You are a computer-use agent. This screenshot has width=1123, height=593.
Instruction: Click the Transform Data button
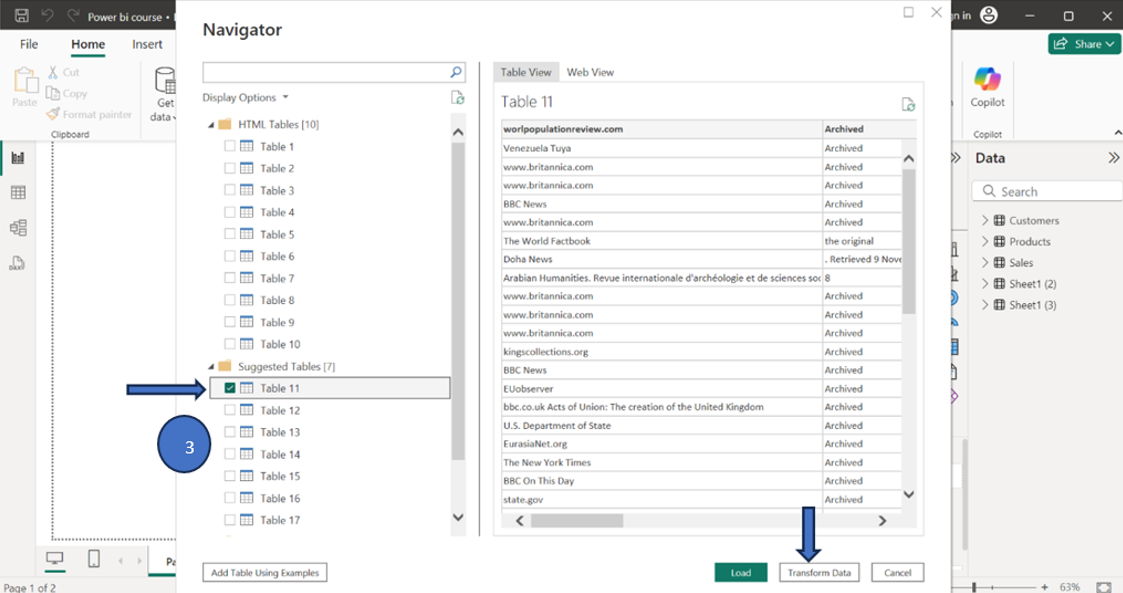coord(819,573)
